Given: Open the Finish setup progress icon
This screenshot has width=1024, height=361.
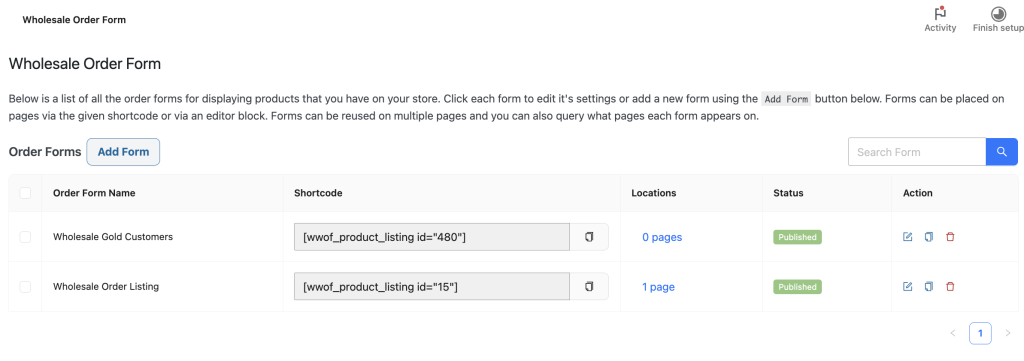Looking at the screenshot, I should (x=998, y=13).
